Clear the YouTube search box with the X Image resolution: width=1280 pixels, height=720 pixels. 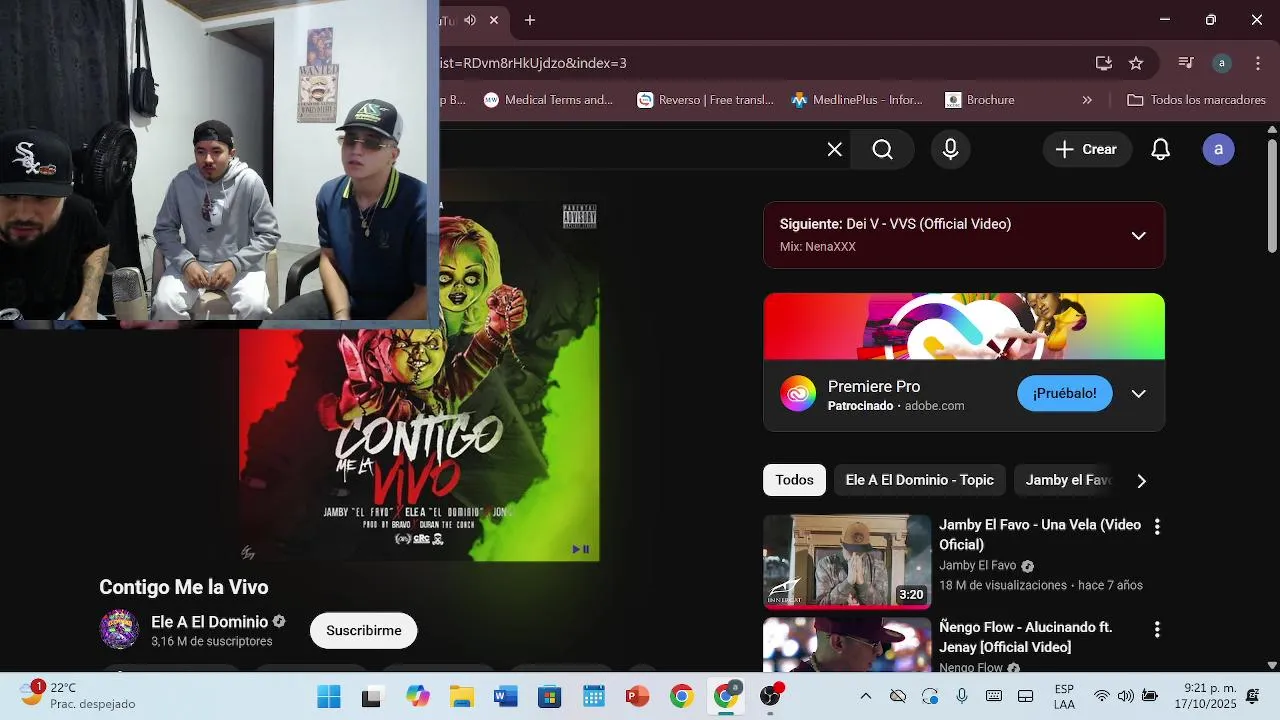(834, 149)
